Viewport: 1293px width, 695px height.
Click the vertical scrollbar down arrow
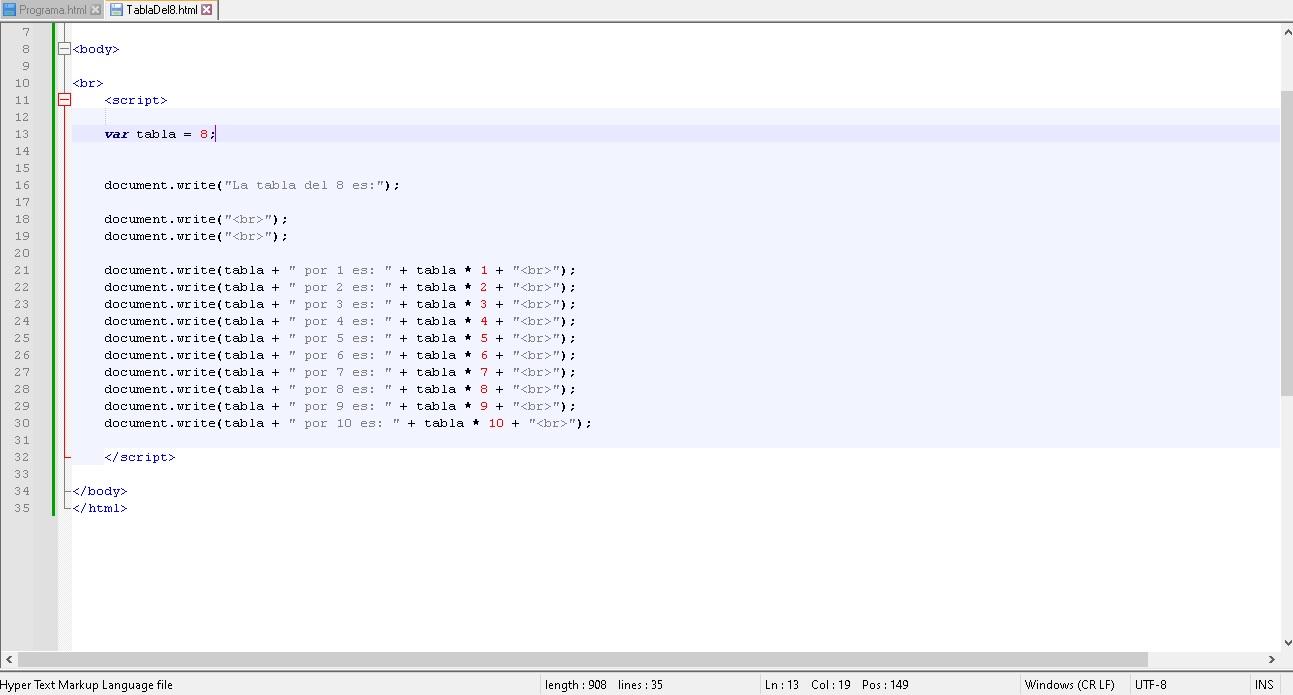1286,643
